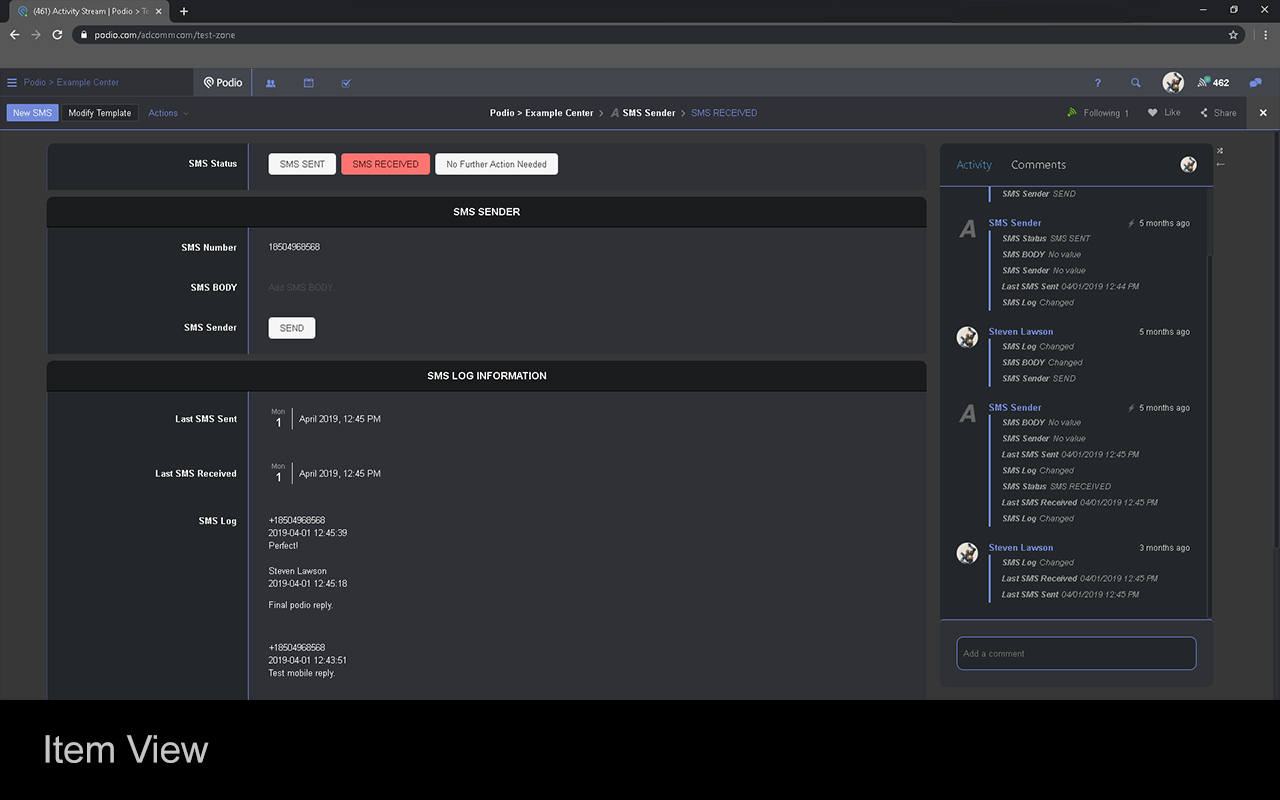Click the left arrow beside activity panel
This screenshot has height=800, width=1280.
tap(1220, 163)
